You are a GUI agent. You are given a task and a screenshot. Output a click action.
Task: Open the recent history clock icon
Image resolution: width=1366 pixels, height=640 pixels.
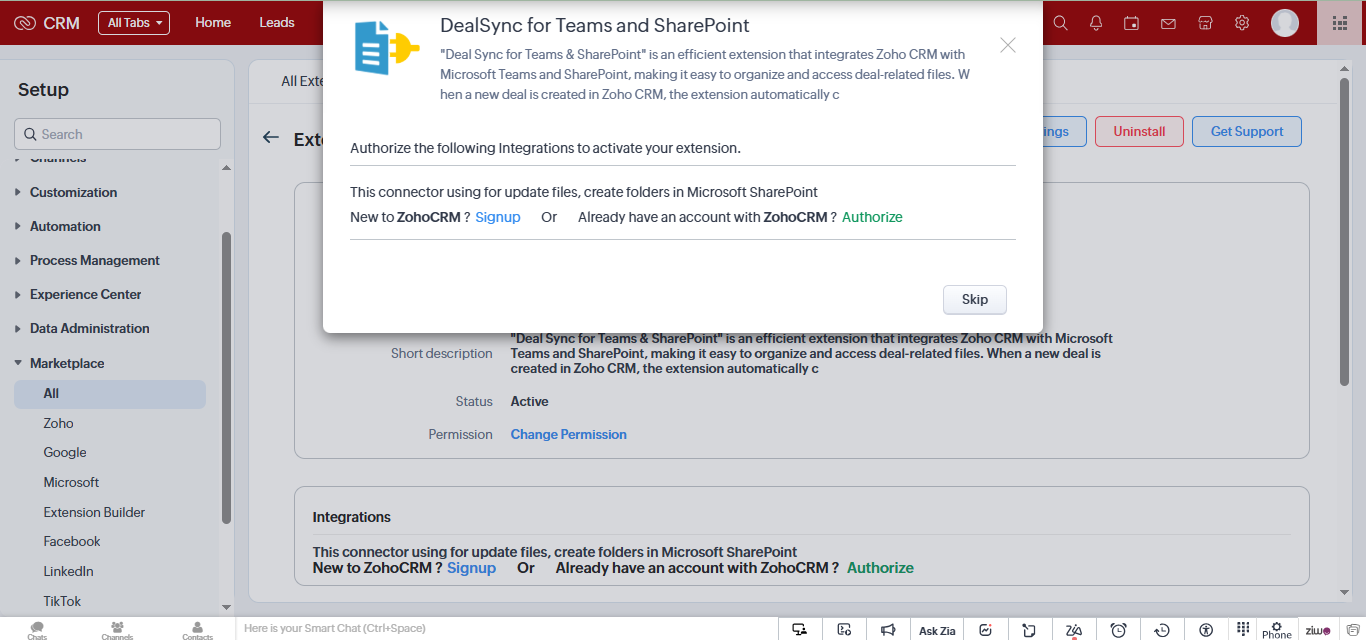(x=1162, y=629)
